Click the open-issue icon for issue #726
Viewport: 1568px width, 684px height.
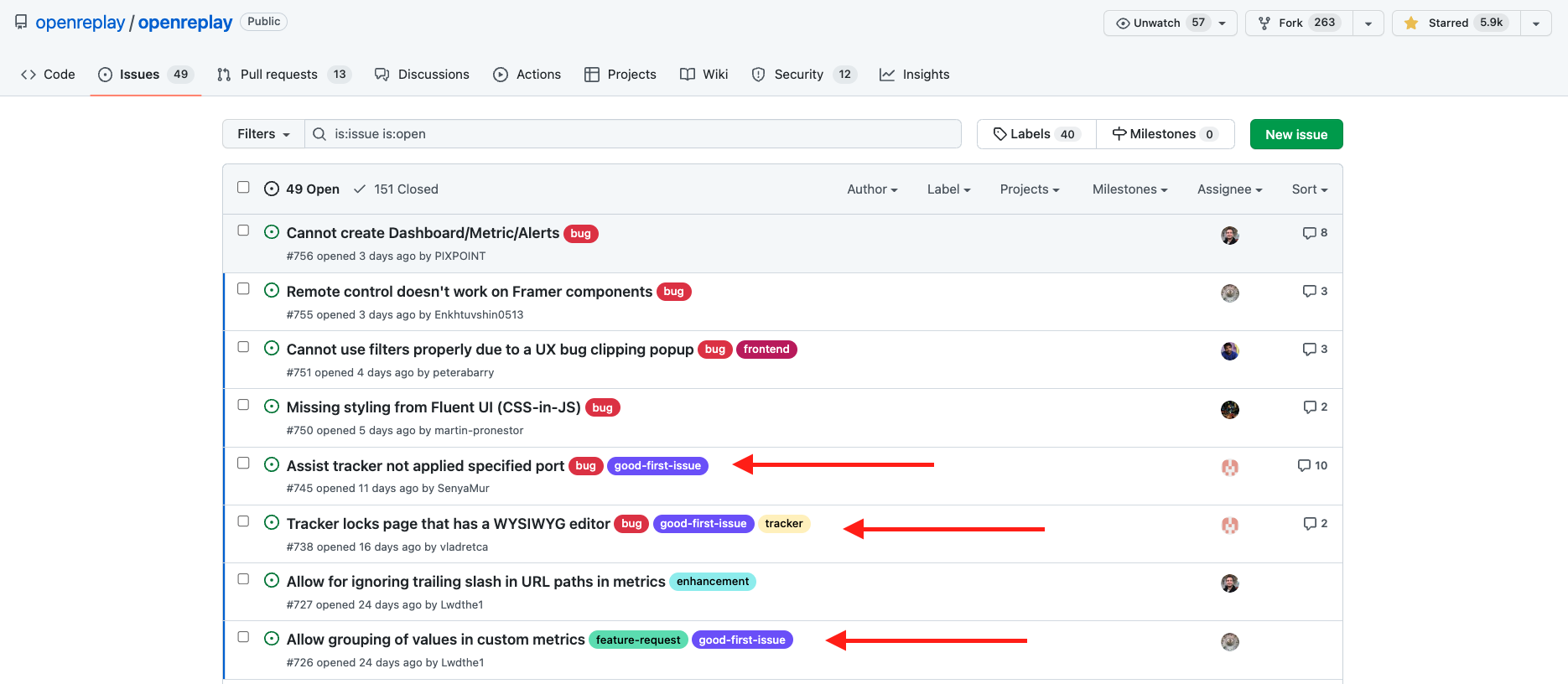tap(272, 638)
